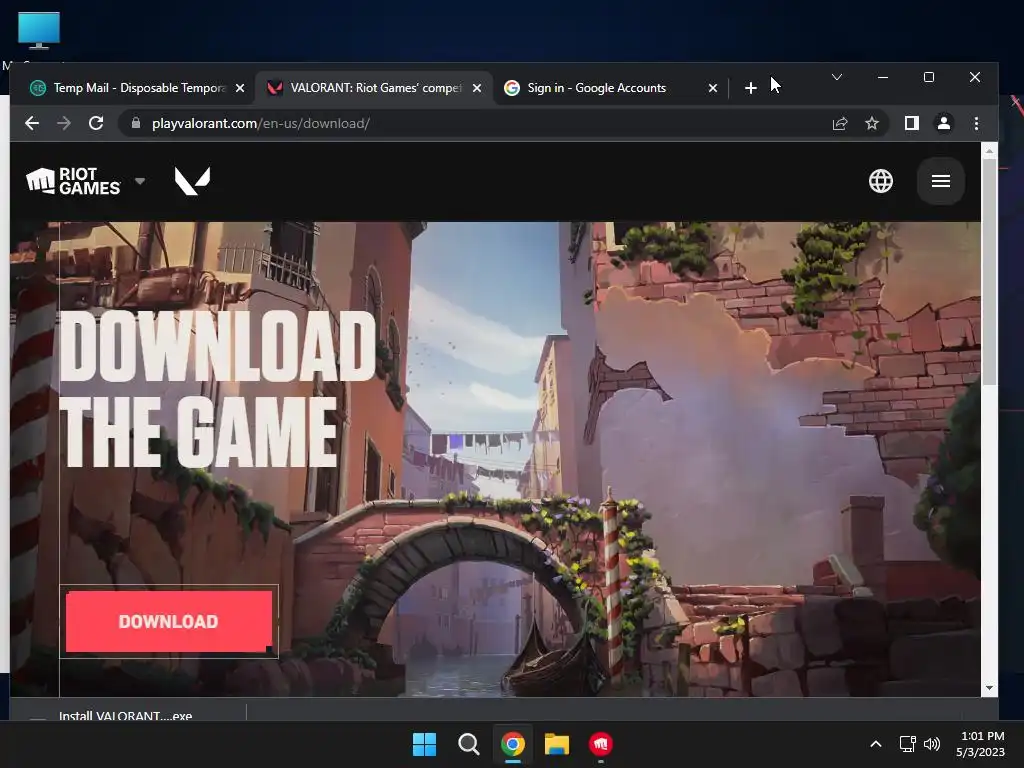
Task: Click the scrollbar up arrow
Action: click(989, 151)
